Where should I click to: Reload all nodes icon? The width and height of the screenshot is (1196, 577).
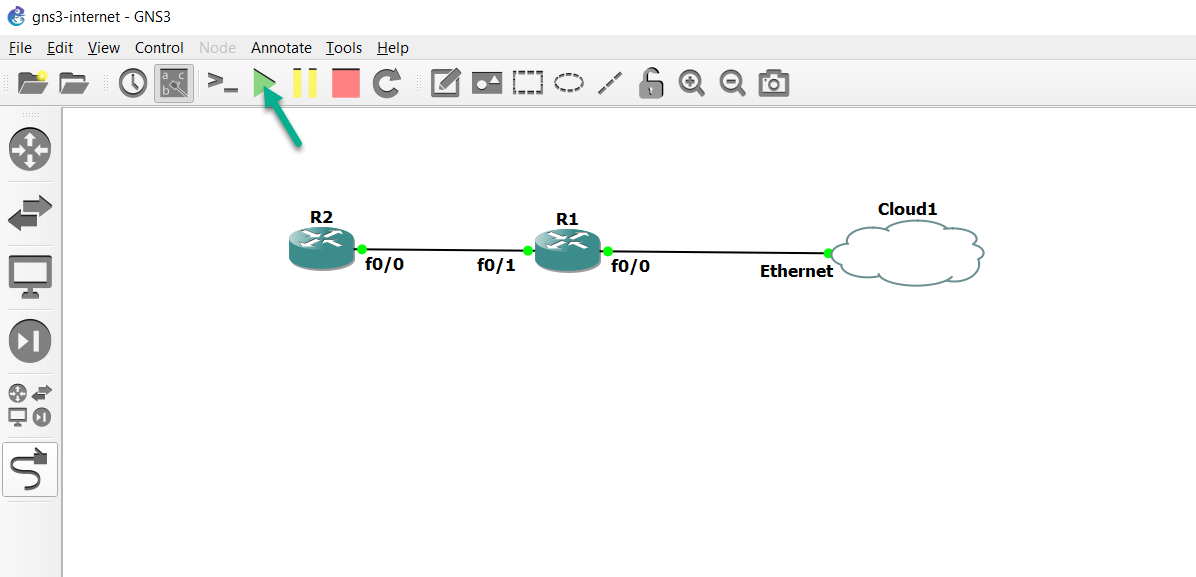387,82
